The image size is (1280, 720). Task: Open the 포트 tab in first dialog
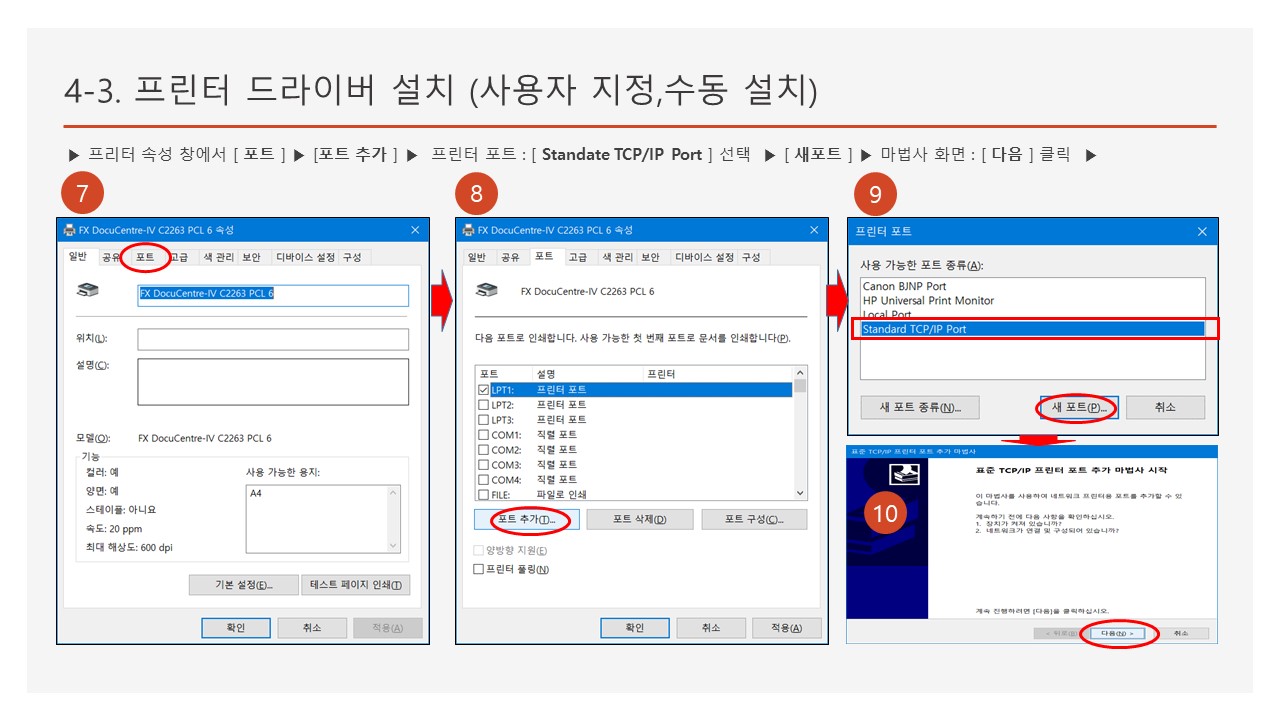click(145, 257)
